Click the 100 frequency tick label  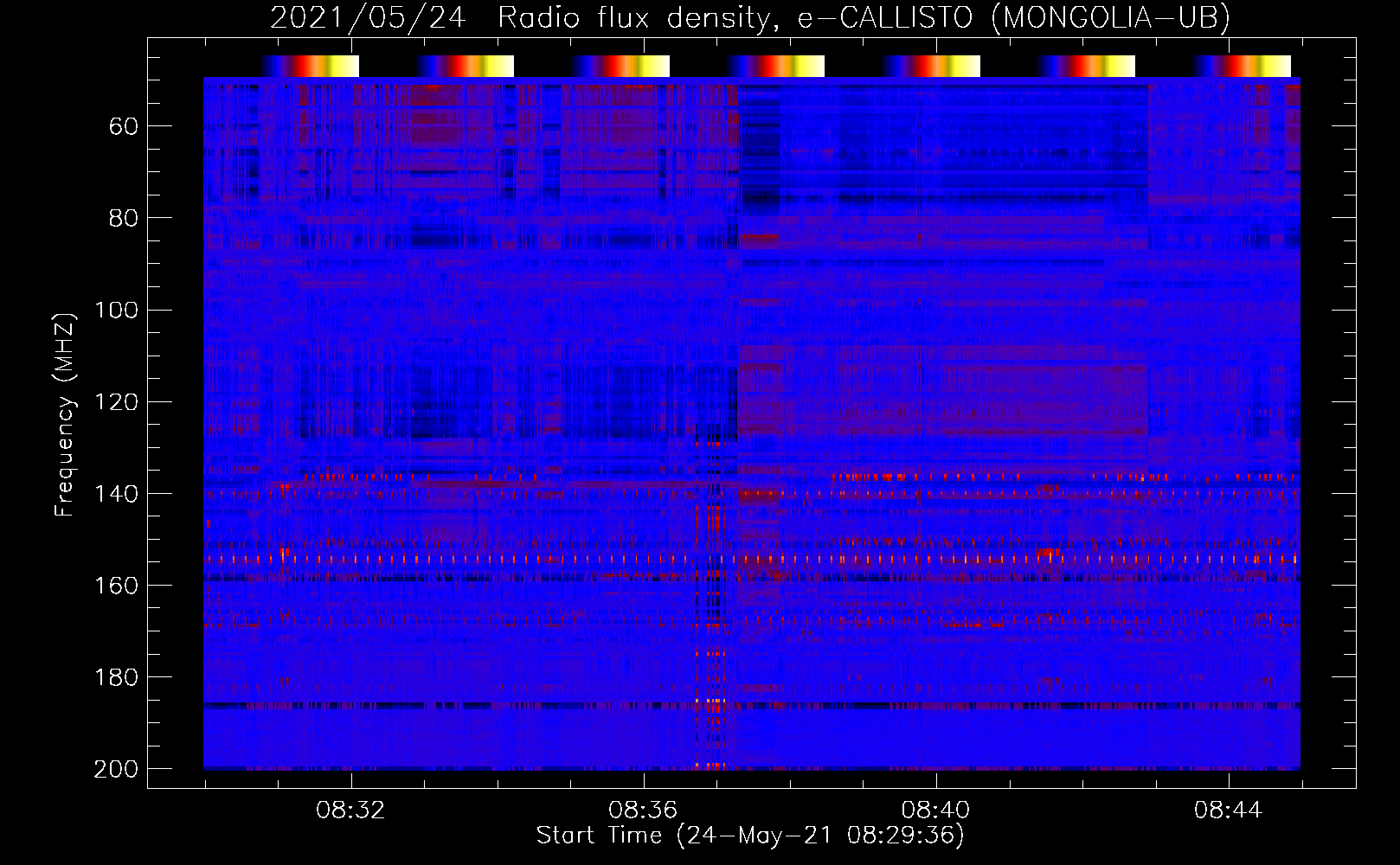(116, 311)
